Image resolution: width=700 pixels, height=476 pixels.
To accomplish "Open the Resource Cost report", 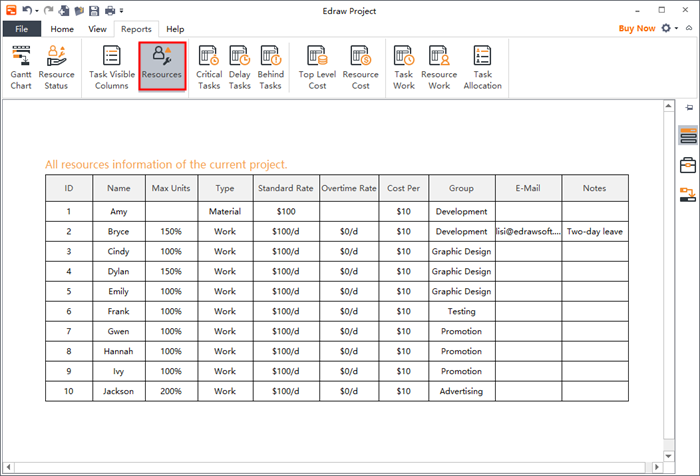I will pos(361,67).
